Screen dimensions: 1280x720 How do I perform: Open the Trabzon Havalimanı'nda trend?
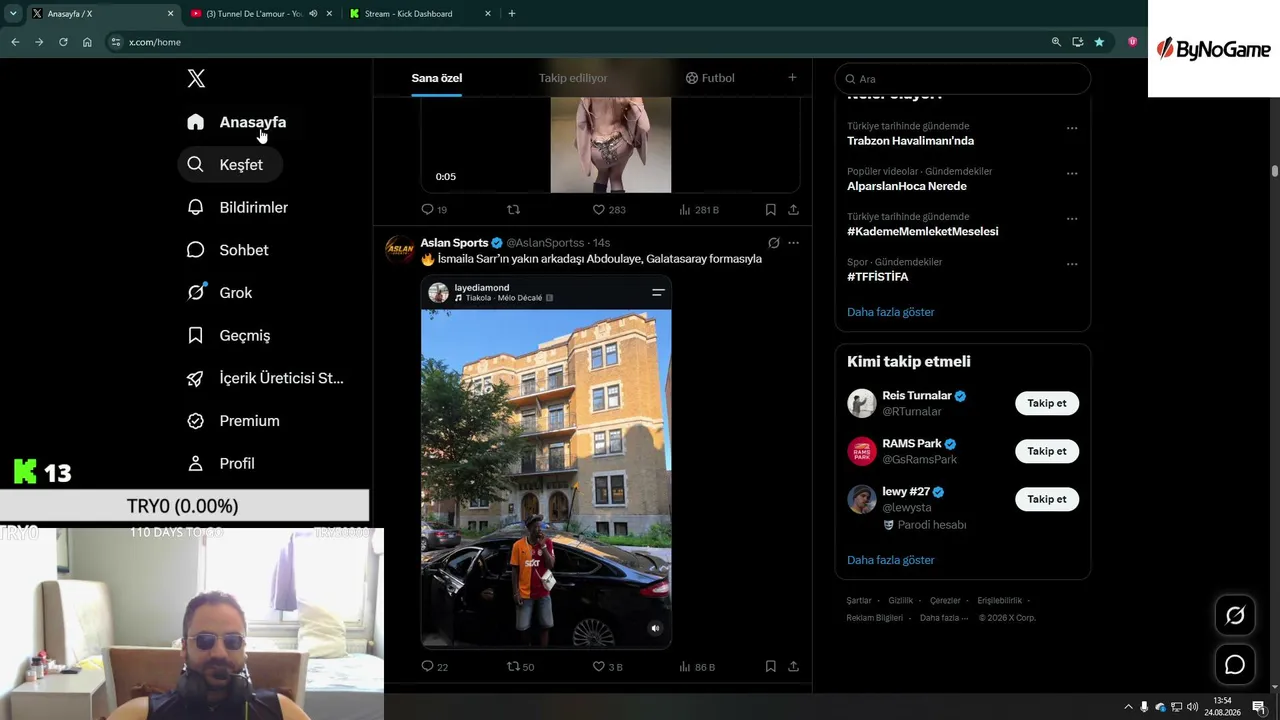(x=910, y=141)
